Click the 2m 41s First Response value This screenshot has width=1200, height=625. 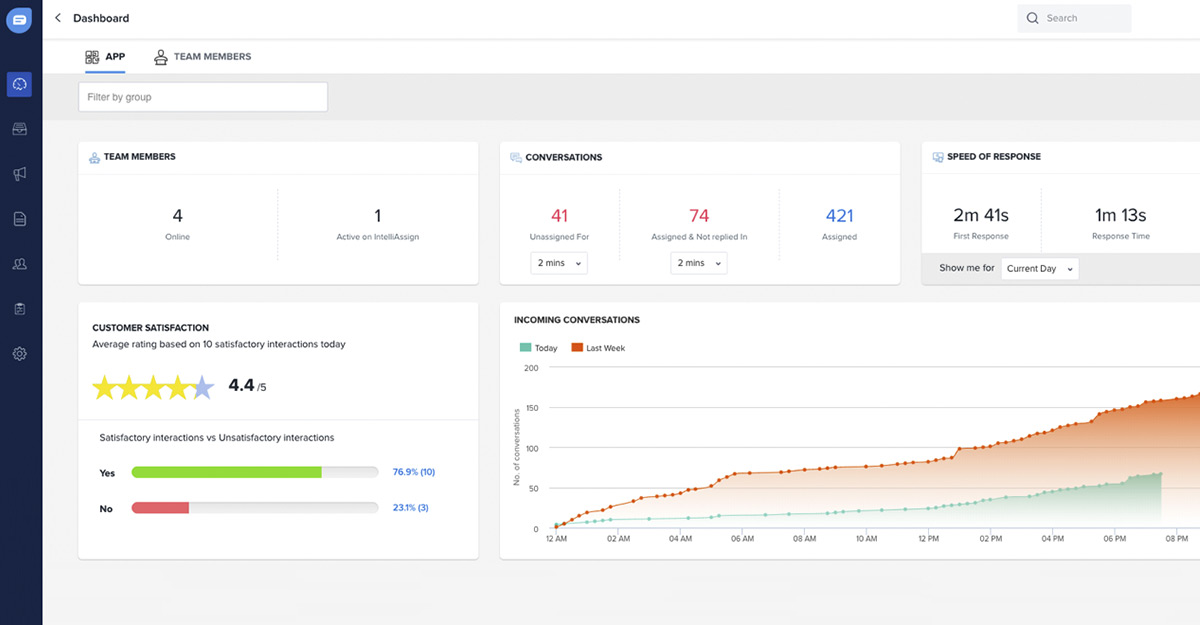click(x=981, y=216)
